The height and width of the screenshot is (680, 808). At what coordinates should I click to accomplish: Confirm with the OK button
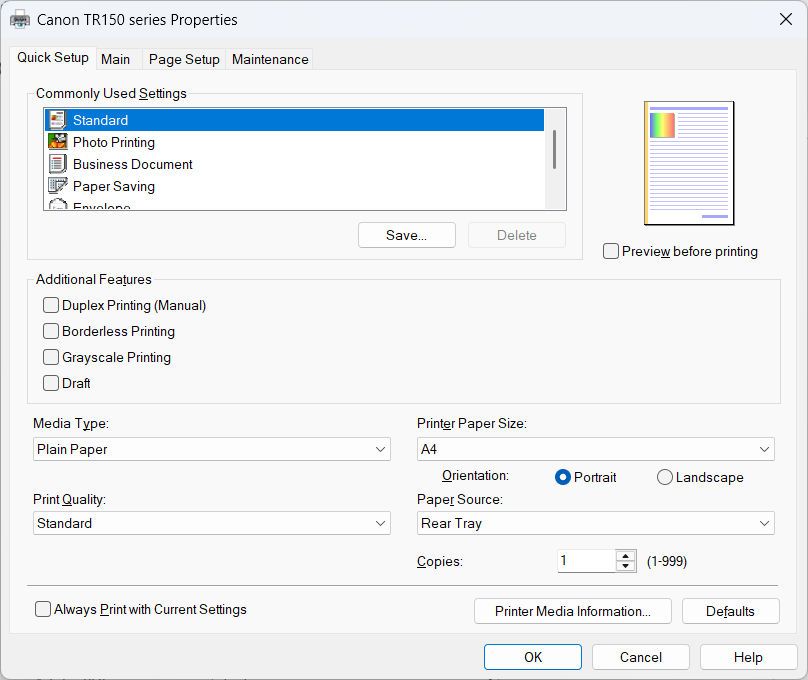[x=533, y=657]
